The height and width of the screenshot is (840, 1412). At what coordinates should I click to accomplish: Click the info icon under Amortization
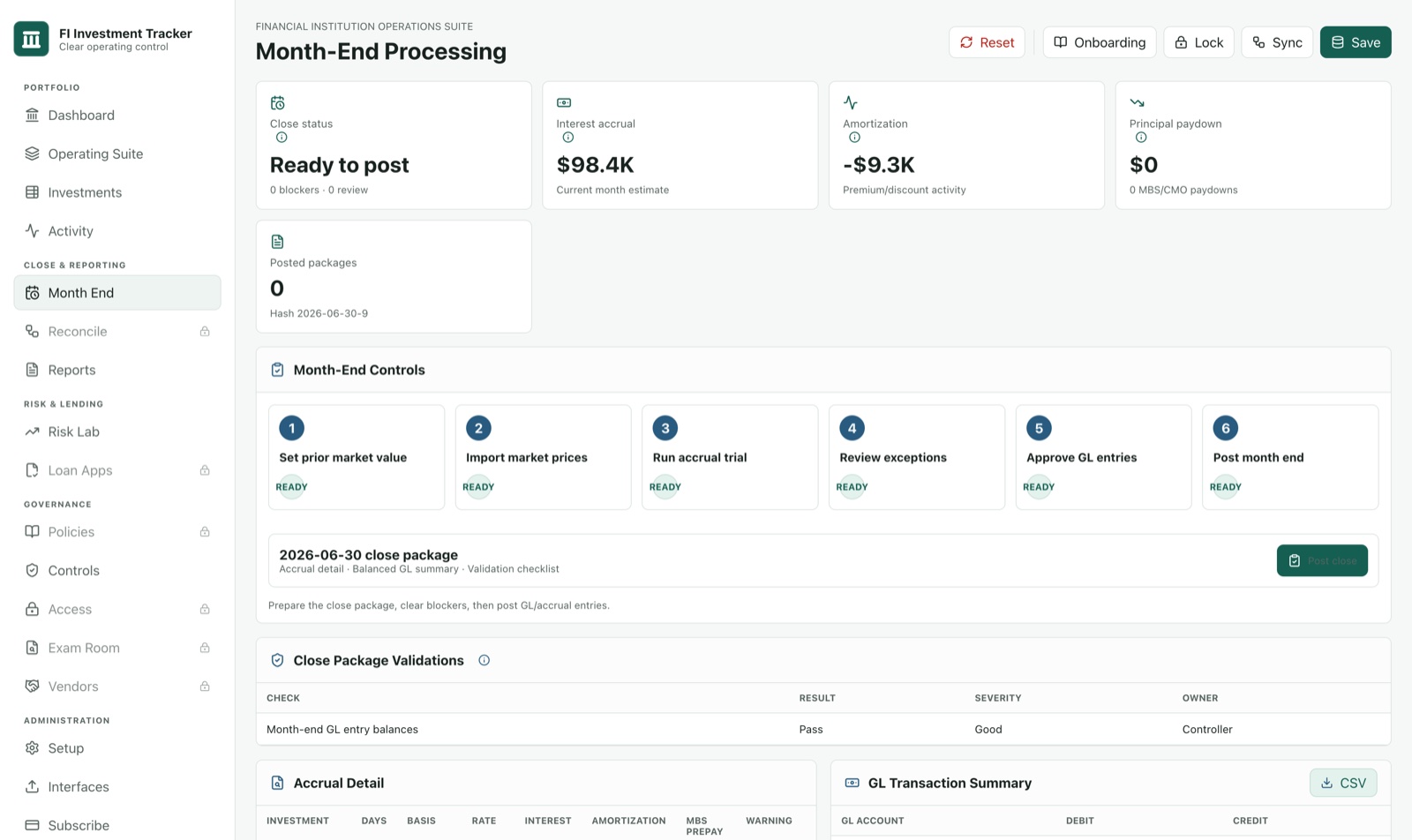click(854, 138)
